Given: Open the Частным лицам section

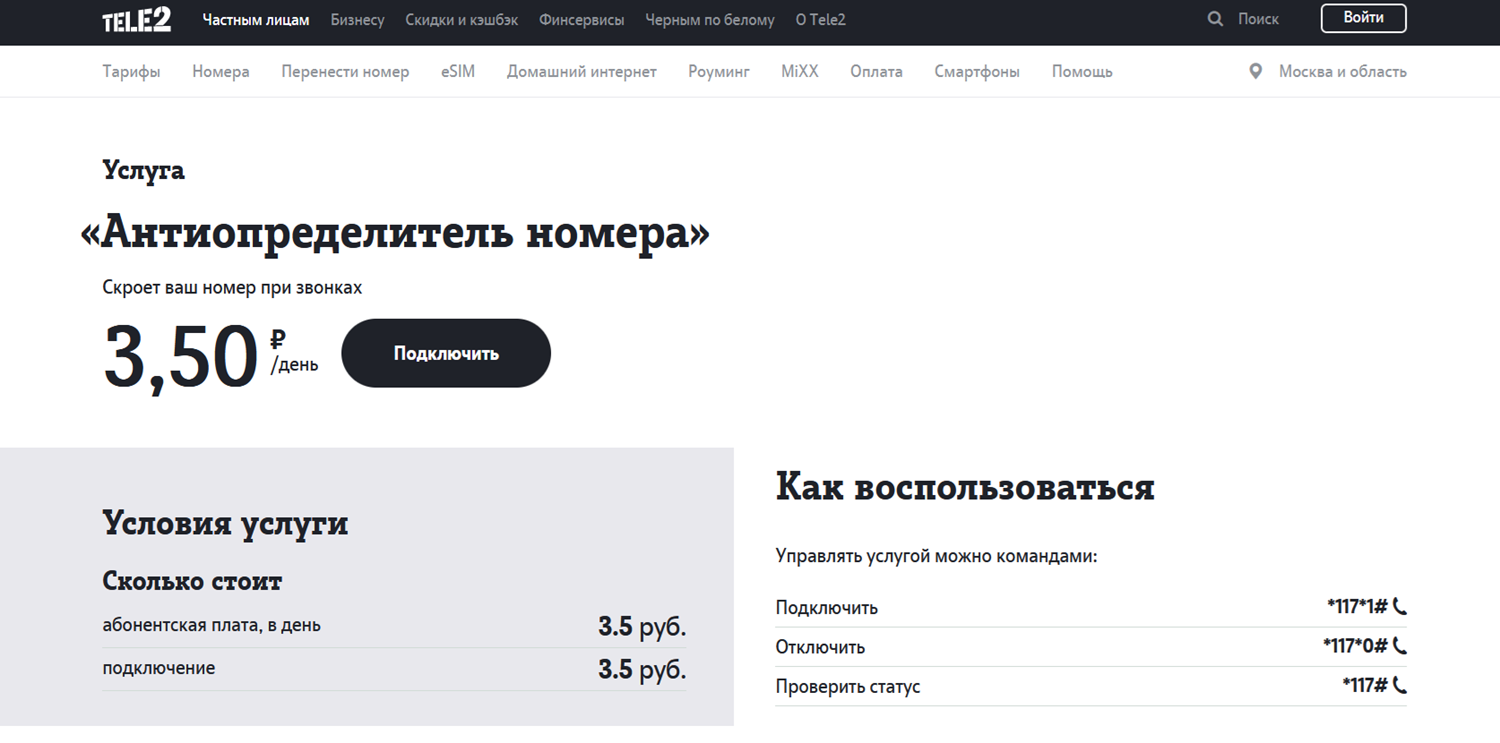Looking at the screenshot, I should pos(256,20).
